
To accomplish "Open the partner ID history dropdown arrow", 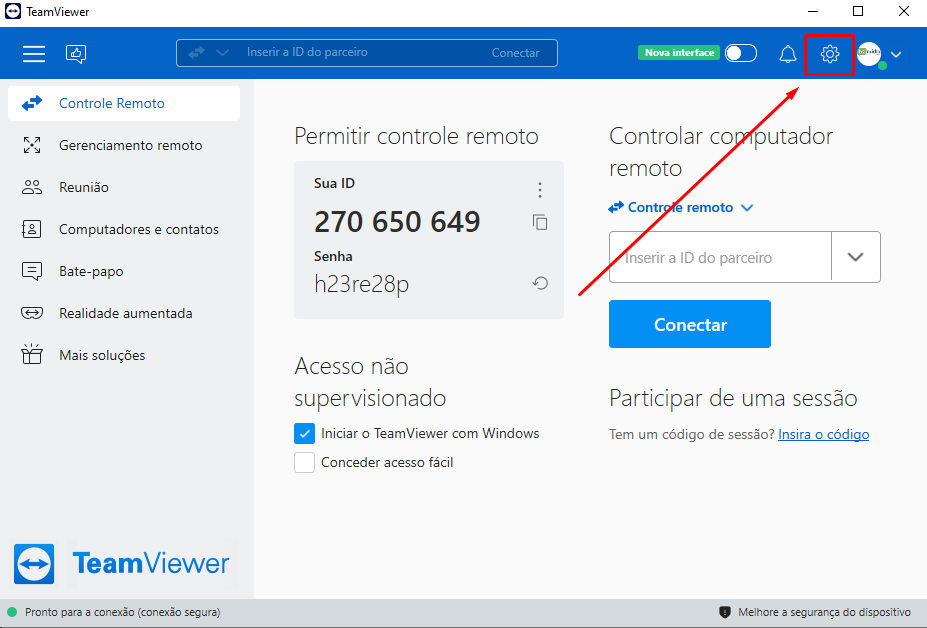I will [x=855, y=257].
